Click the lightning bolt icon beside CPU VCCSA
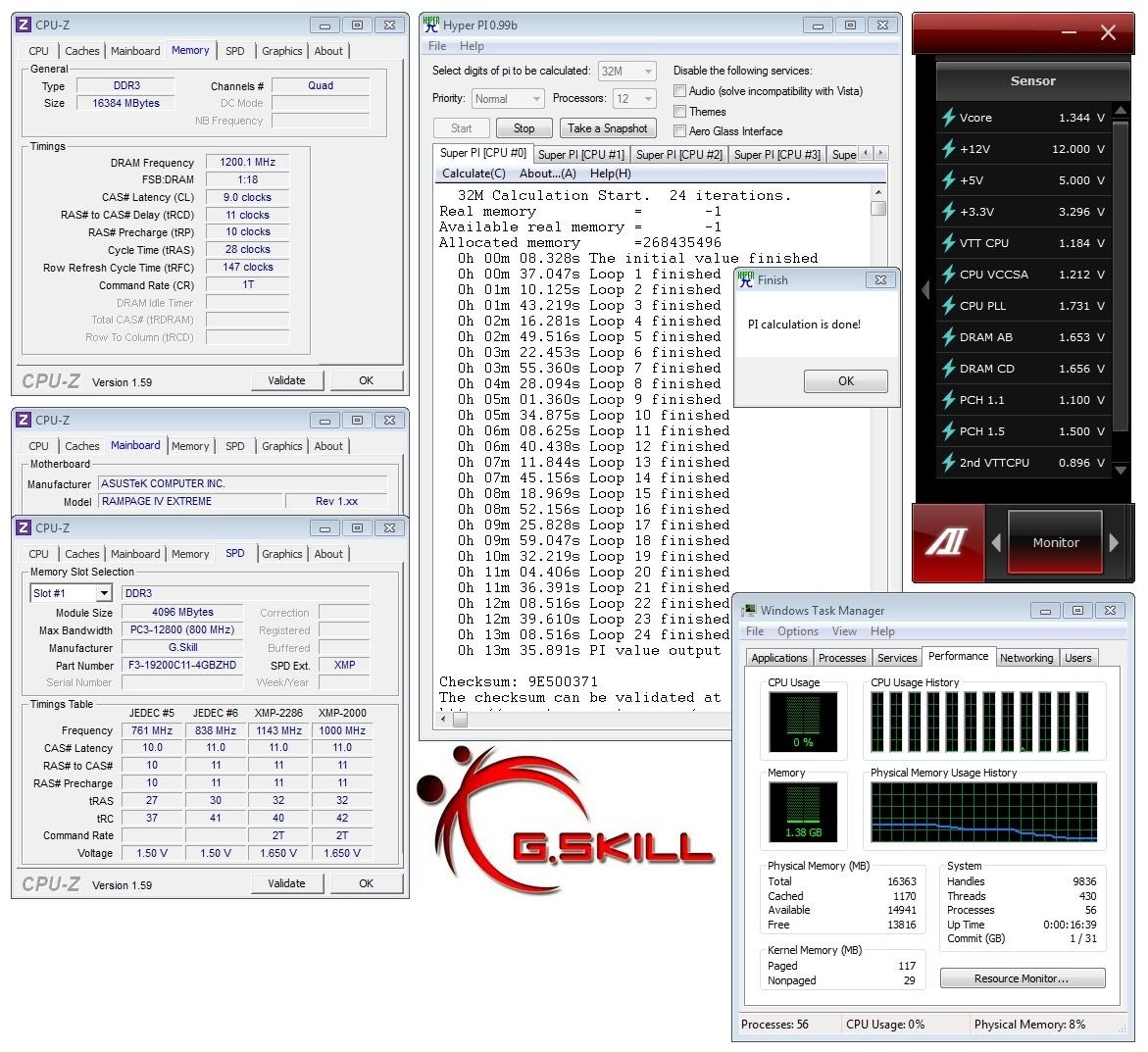The height and width of the screenshot is (1052, 1148). (949, 275)
